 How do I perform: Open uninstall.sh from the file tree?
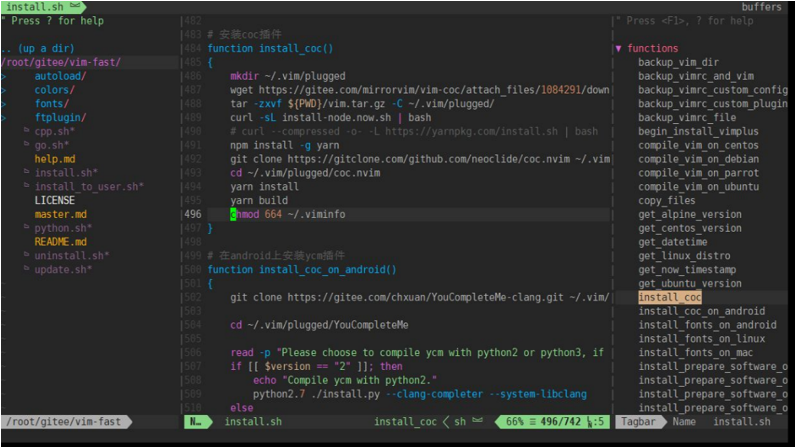(x=71, y=255)
